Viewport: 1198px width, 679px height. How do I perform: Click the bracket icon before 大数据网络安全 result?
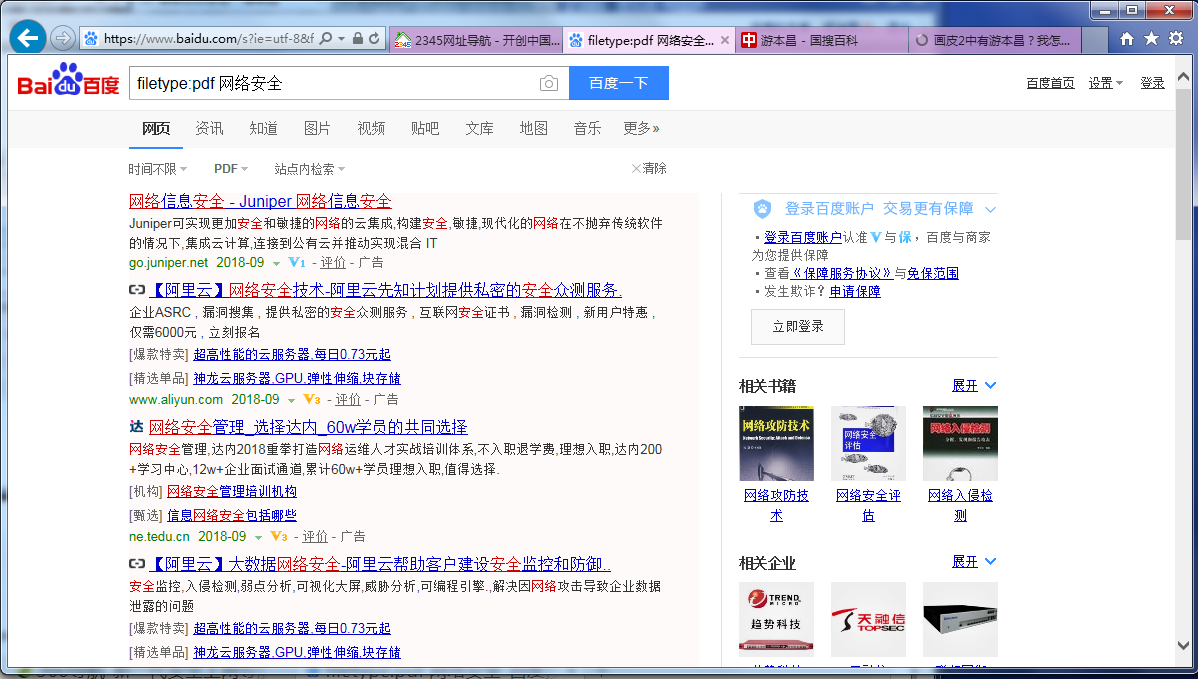[137, 564]
